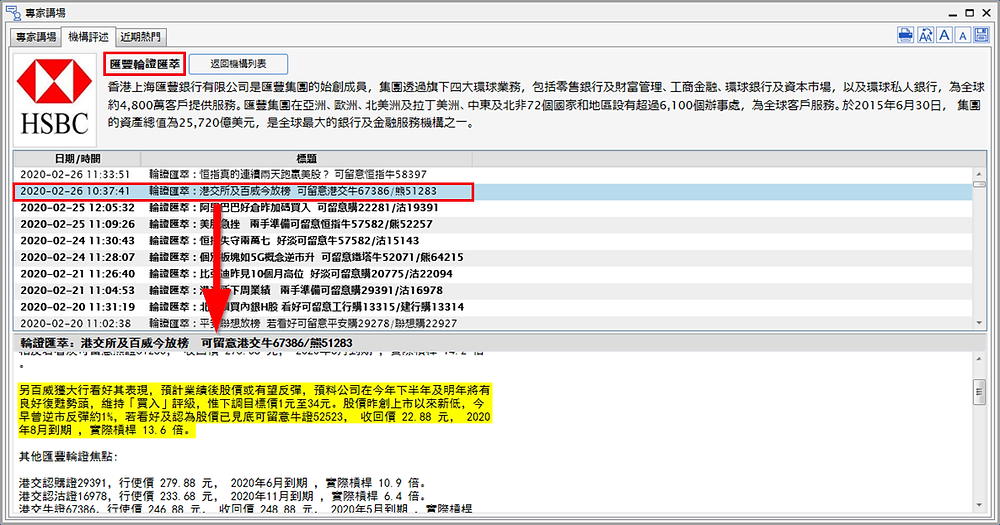Click the layout toggle icon beside small A
Screen dimensions: 1000x525
(981, 35)
